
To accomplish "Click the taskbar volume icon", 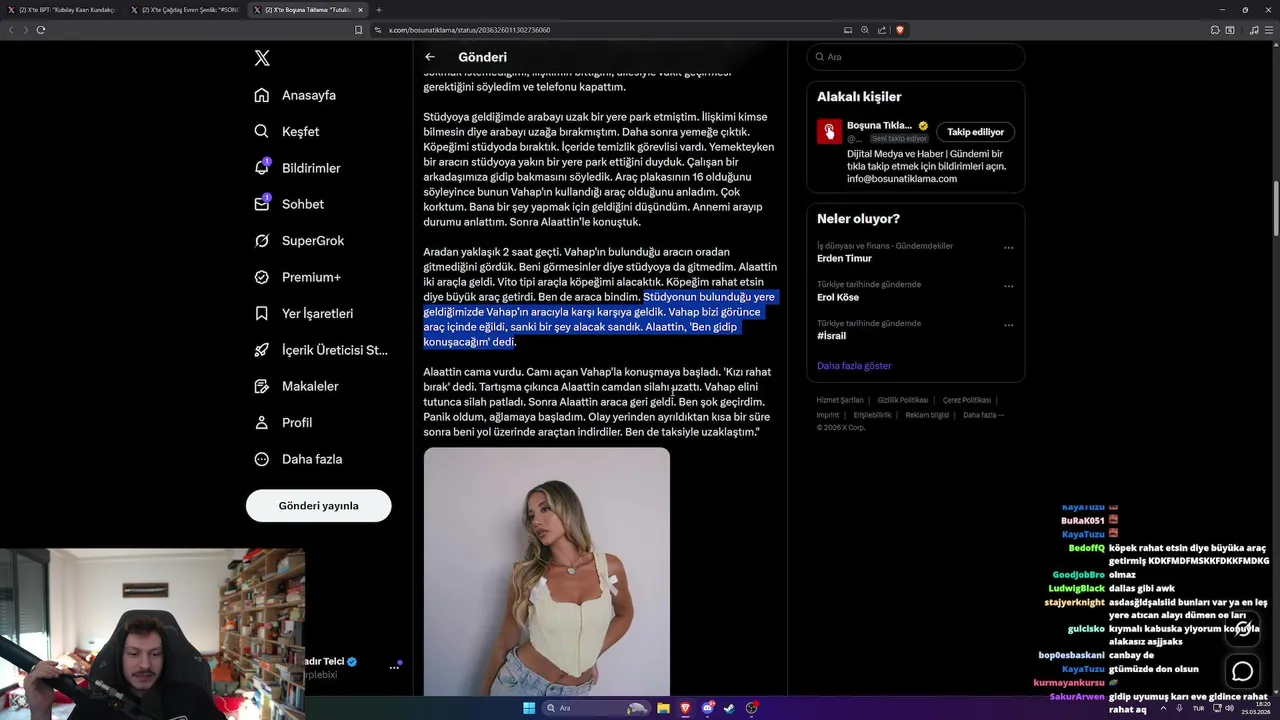I will pos(1230,708).
